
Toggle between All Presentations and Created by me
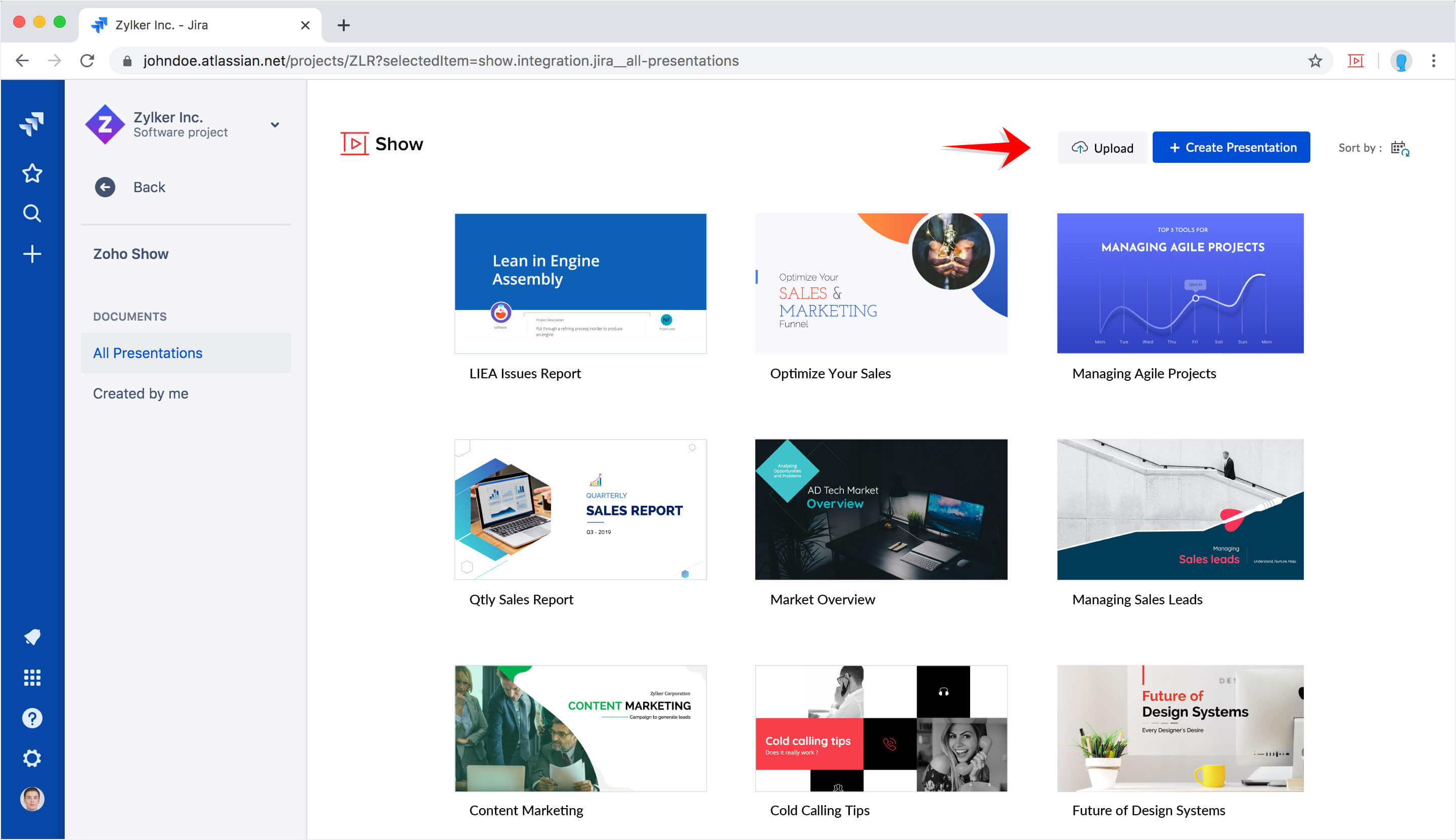click(x=141, y=393)
